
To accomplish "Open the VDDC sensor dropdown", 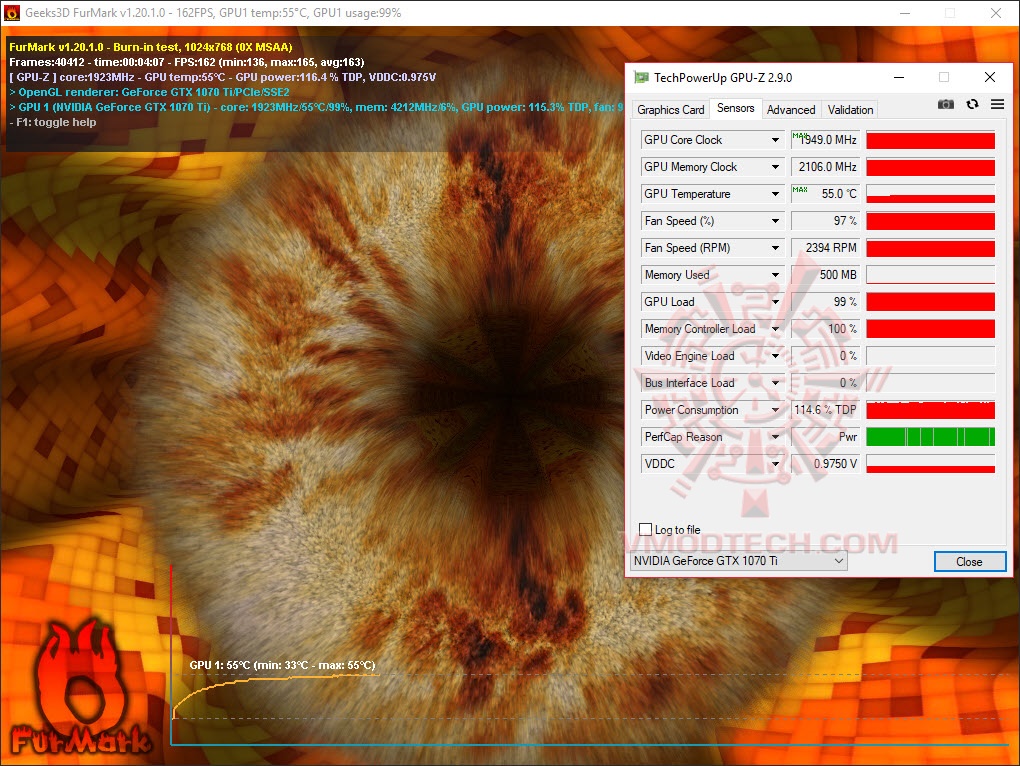I will click(x=775, y=464).
